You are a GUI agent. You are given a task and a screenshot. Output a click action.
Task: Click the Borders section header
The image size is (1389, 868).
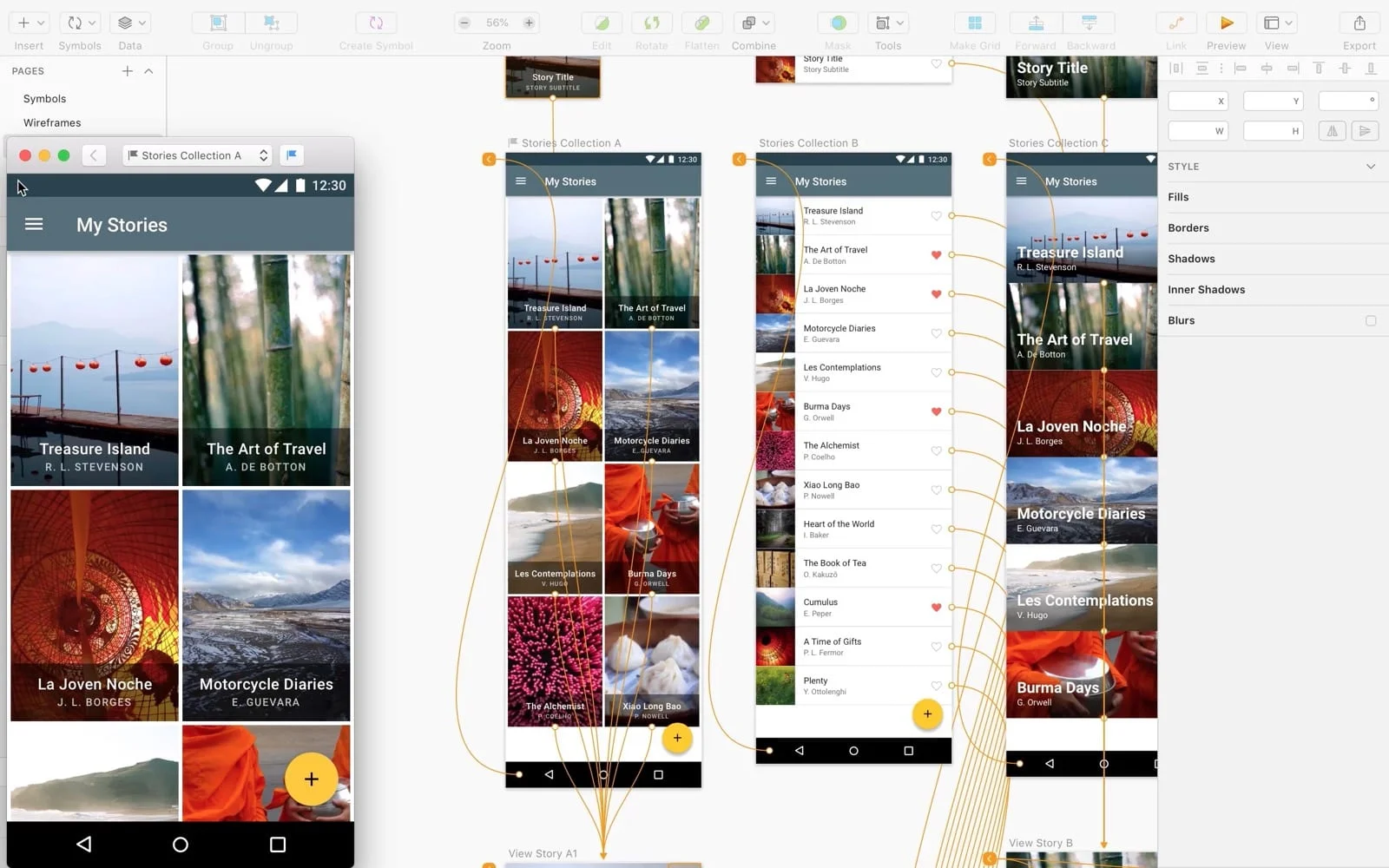[x=1188, y=228]
